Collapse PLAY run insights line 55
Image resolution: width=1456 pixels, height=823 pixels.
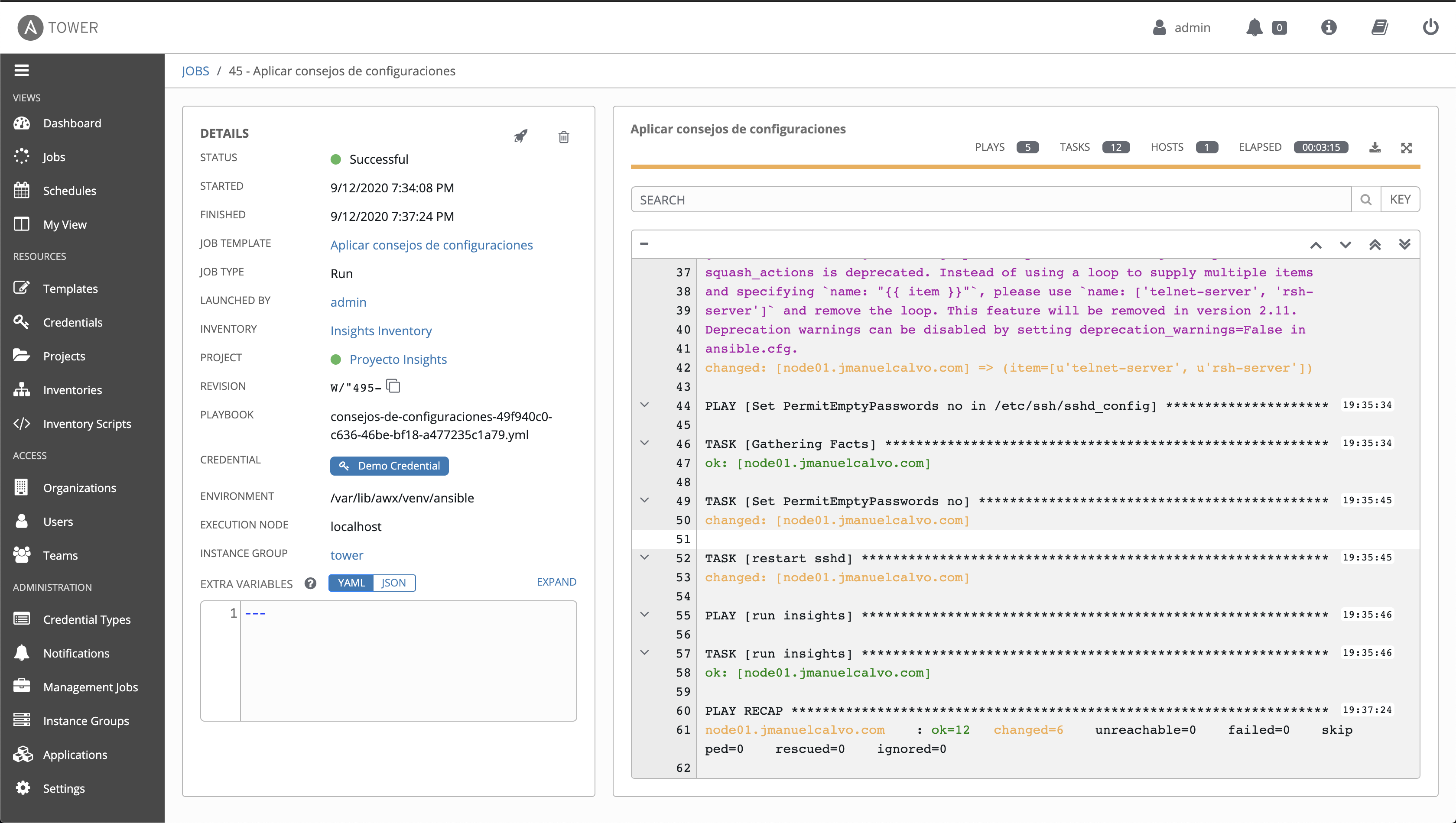[x=644, y=614]
